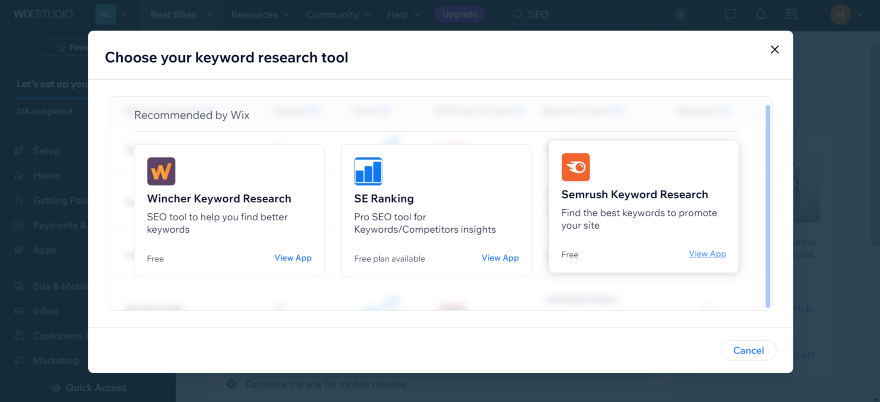The width and height of the screenshot is (880, 402).
Task: Close the keyword research tool dialog
Action: (x=774, y=49)
